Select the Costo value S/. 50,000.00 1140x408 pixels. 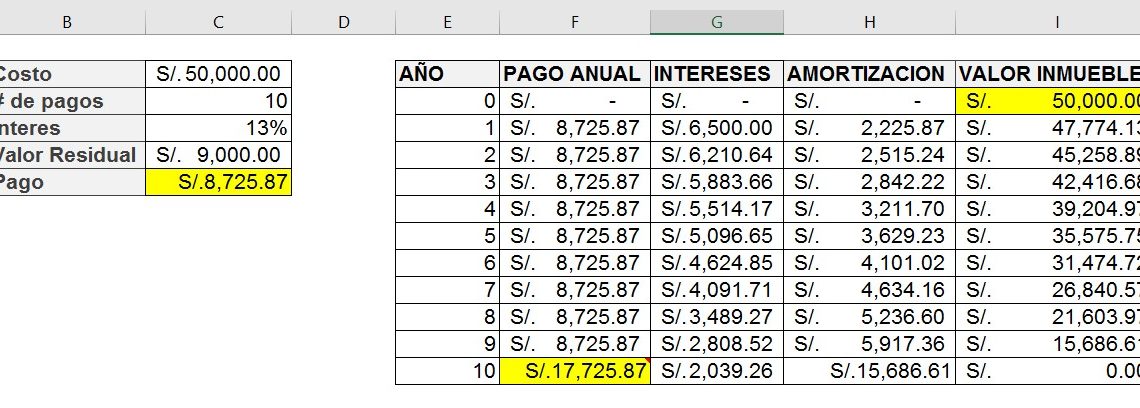point(218,74)
